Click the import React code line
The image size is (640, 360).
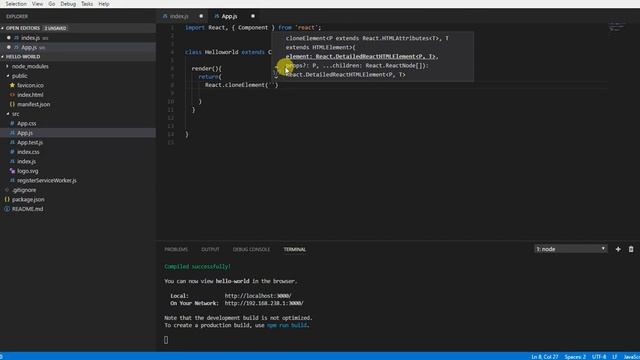tap(253, 28)
